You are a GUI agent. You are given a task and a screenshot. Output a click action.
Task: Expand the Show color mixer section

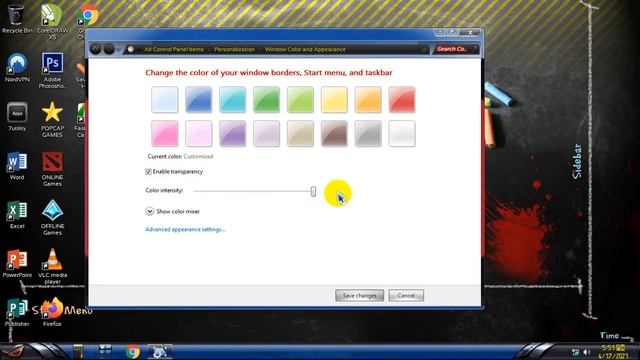[149, 211]
